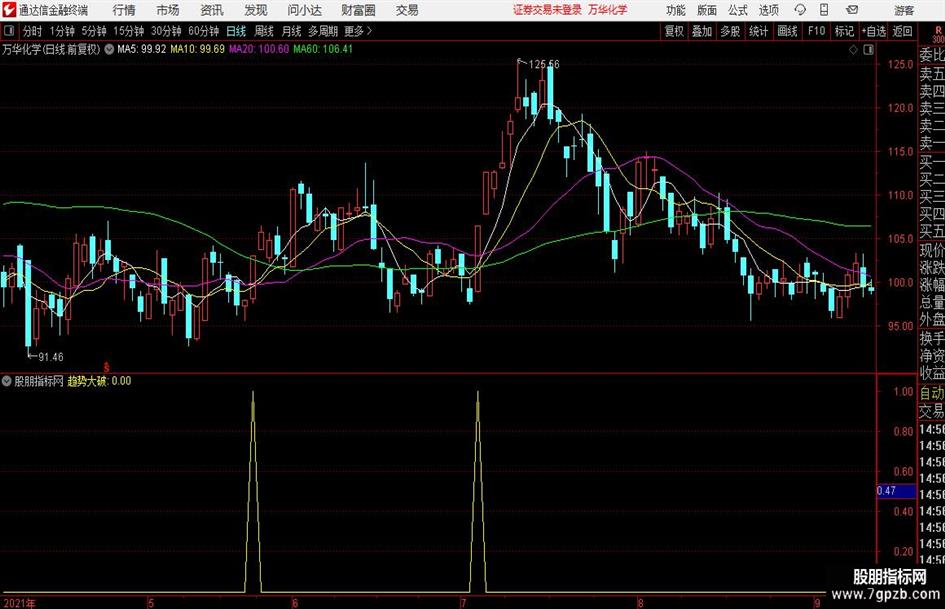Open the 市场 menu
The image size is (945, 609).
168,10
